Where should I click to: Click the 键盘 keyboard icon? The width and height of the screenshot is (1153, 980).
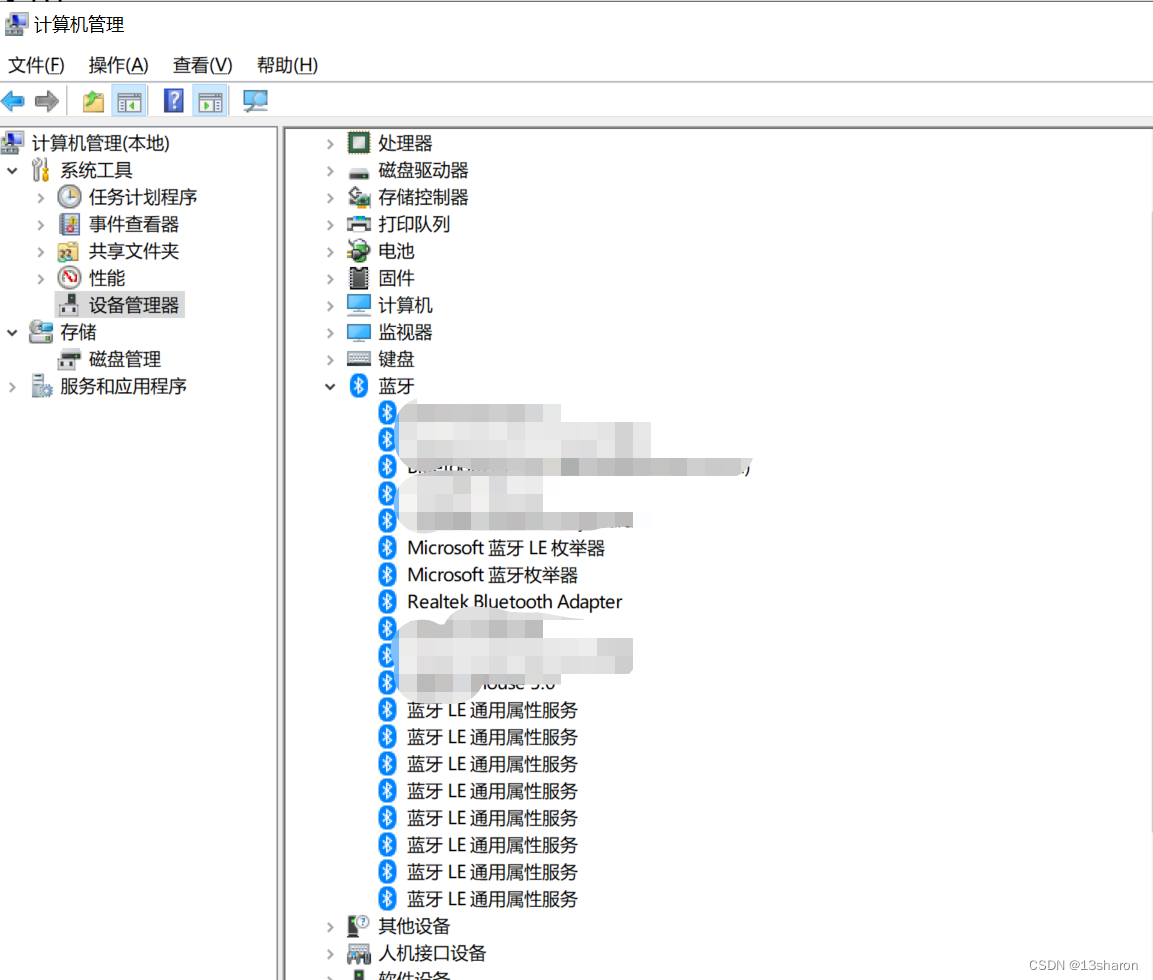coord(359,359)
